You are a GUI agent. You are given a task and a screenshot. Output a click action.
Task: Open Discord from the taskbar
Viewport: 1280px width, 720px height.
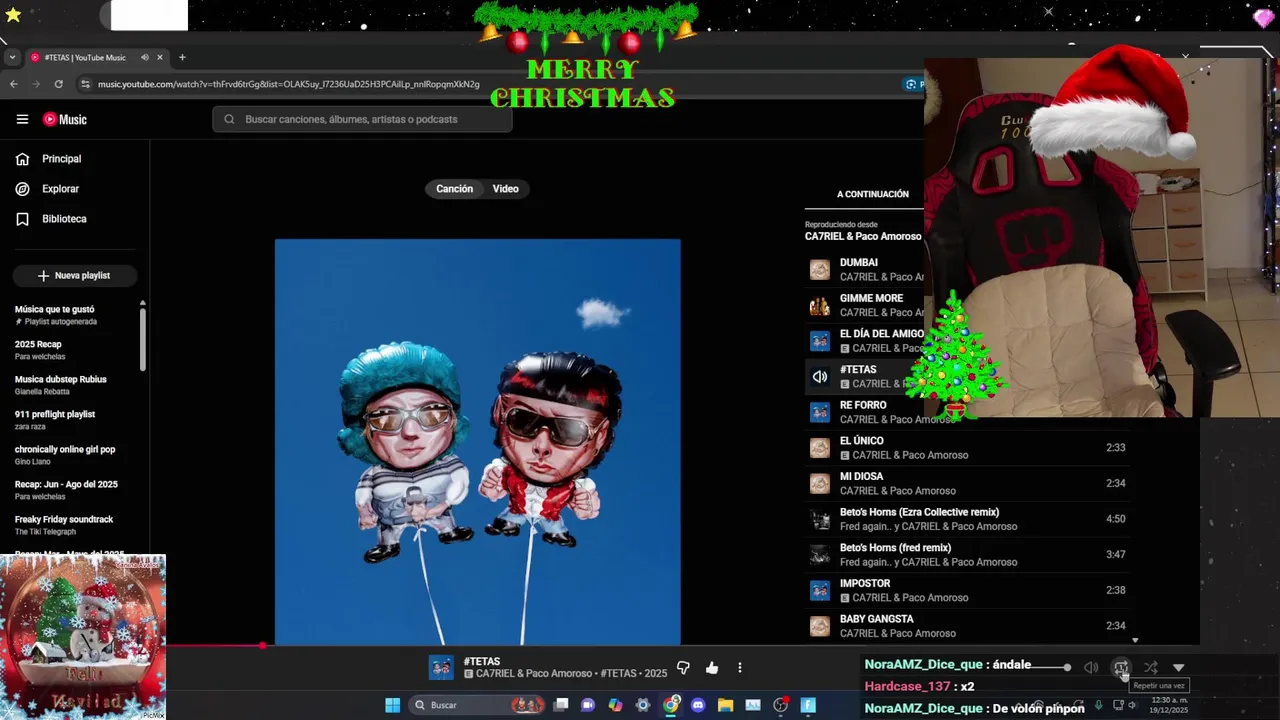click(698, 705)
